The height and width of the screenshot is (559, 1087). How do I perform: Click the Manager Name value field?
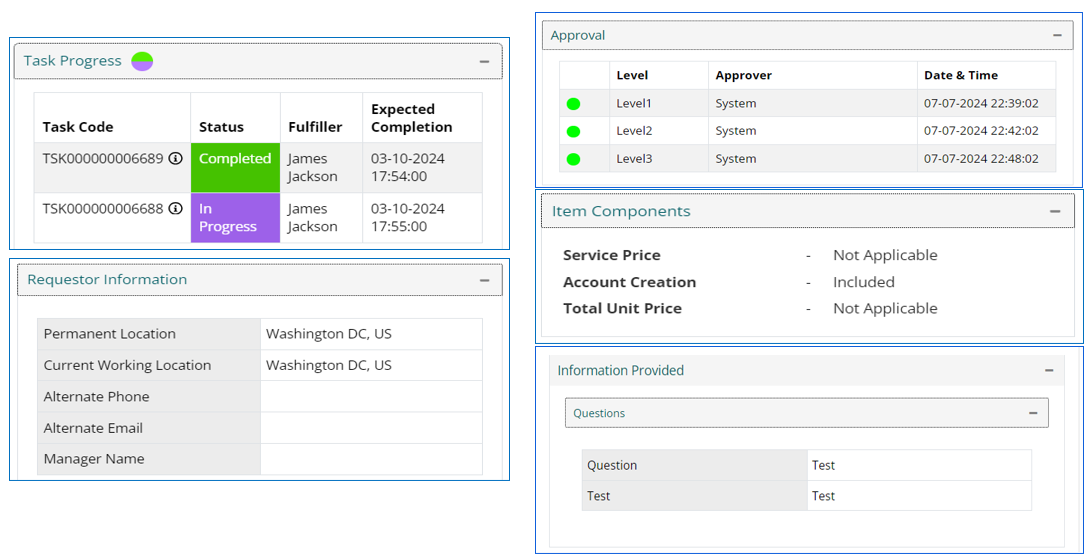point(370,459)
